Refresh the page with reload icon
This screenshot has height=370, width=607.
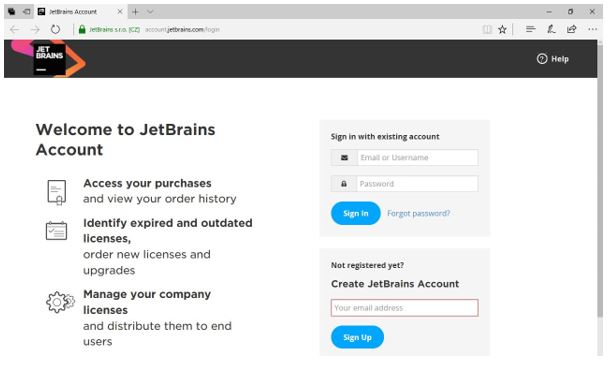[55, 29]
